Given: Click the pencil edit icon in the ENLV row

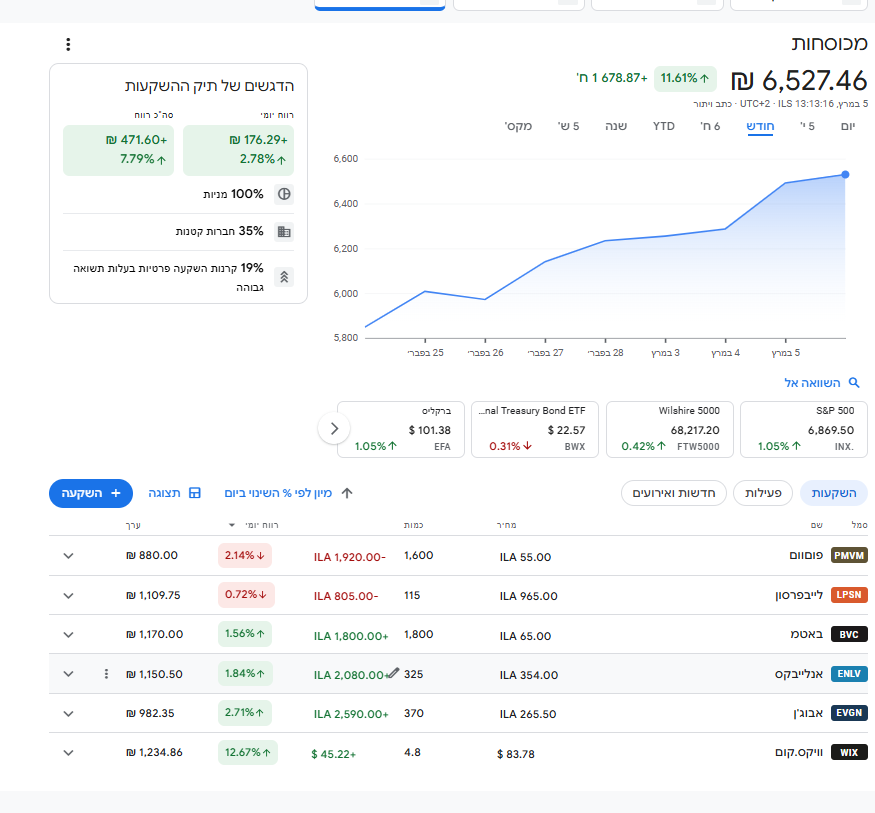Looking at the screenshot, I should point(393,673).
